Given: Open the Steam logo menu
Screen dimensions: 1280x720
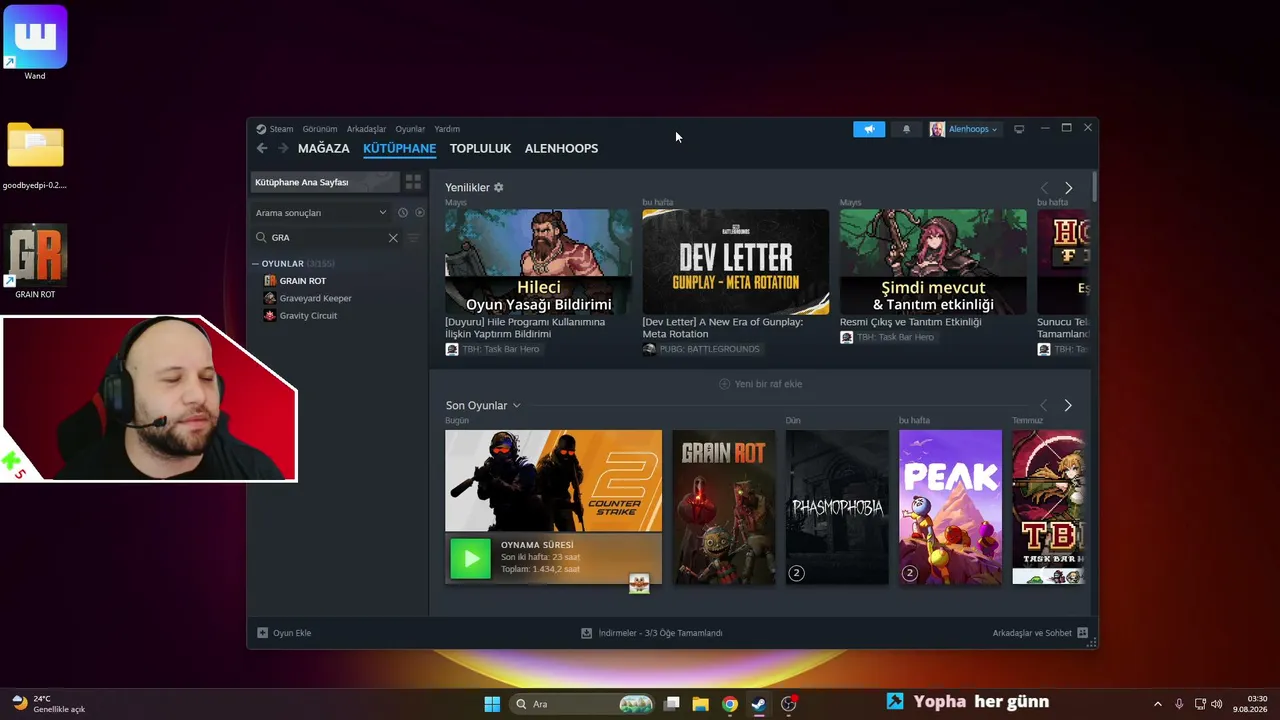Looking at the screenshot, I should (275, 129).
